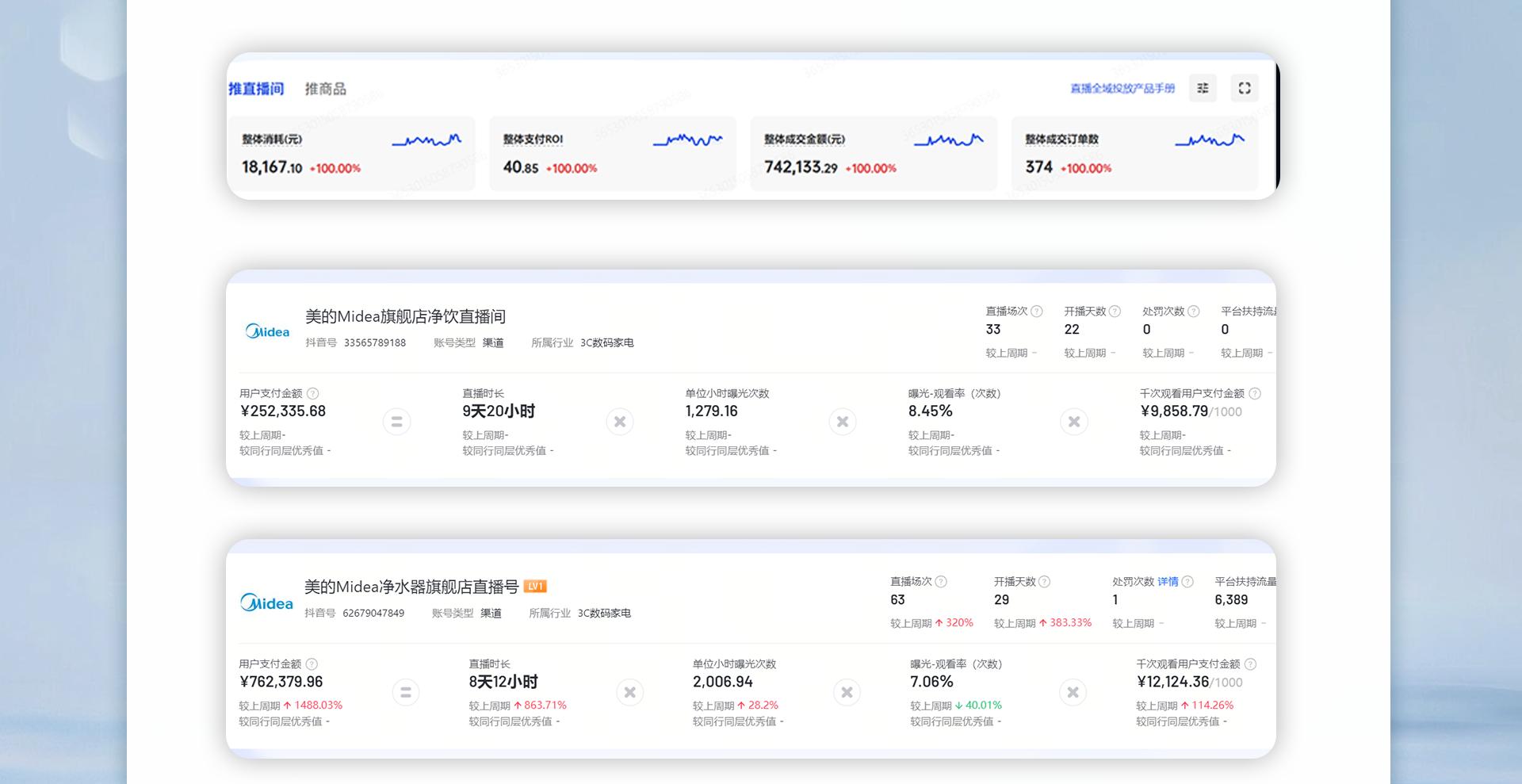The image size is (1522, 784).
Task: Click the 整体成交订单数 sparkline chart
Action: tap(1210, 140)
